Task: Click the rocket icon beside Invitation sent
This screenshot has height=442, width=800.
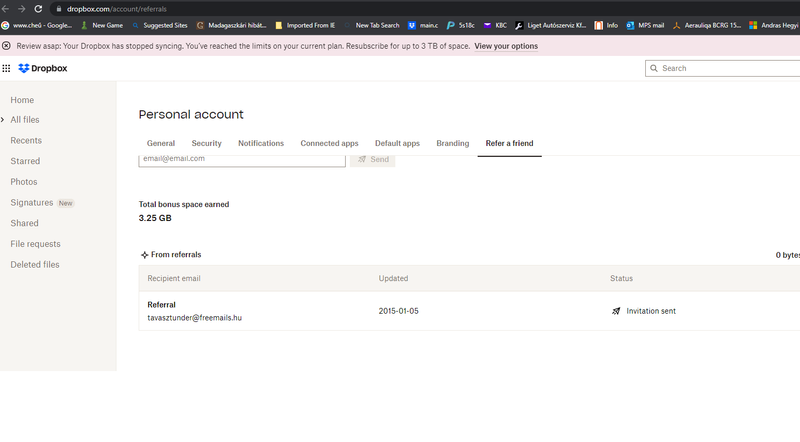Action: (x=616, y=311)
